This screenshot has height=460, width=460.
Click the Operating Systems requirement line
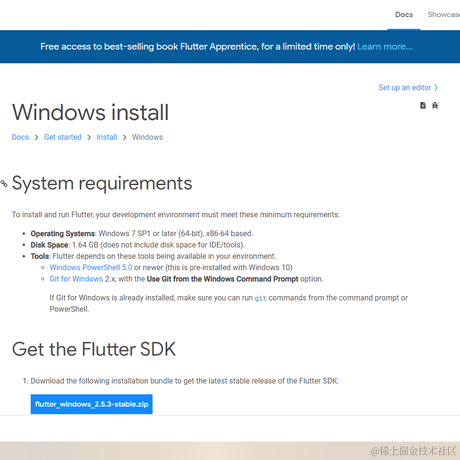[142, 234]
